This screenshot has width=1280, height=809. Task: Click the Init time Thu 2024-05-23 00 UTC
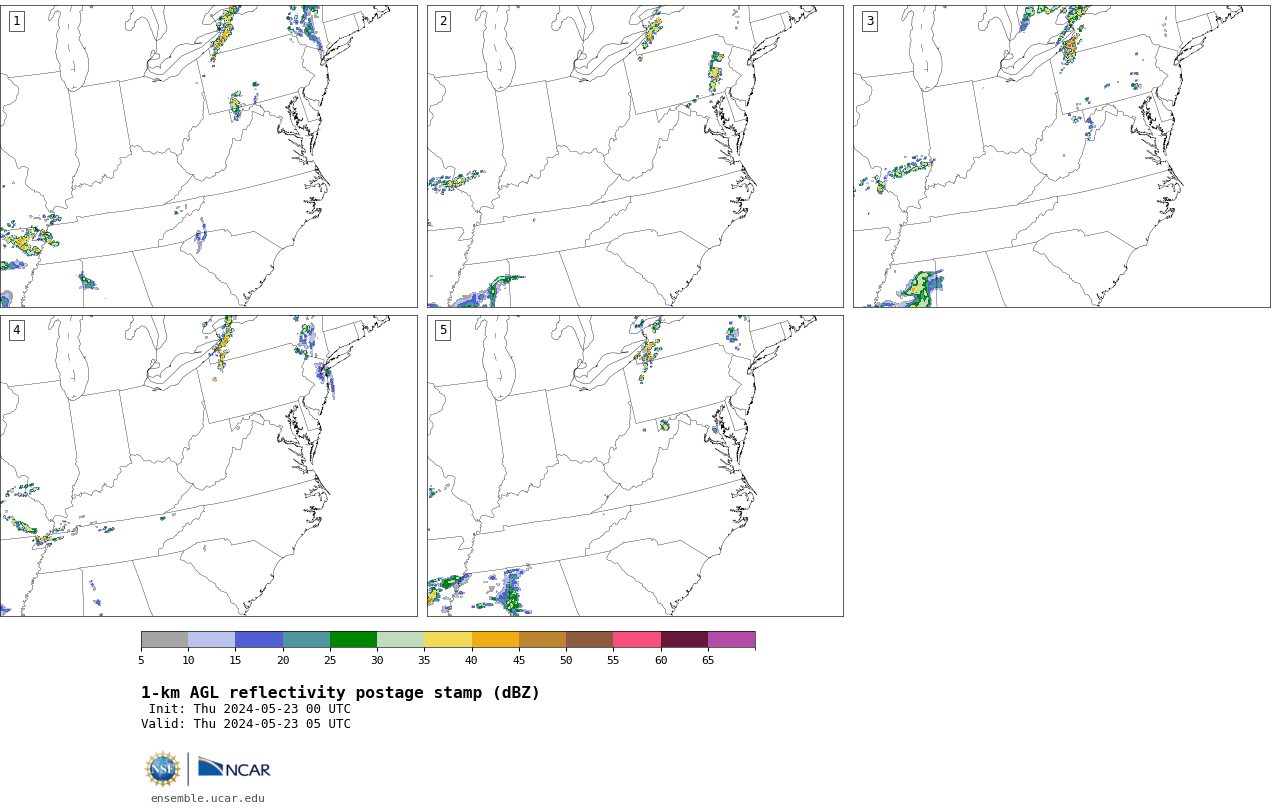tap(249, 709)
